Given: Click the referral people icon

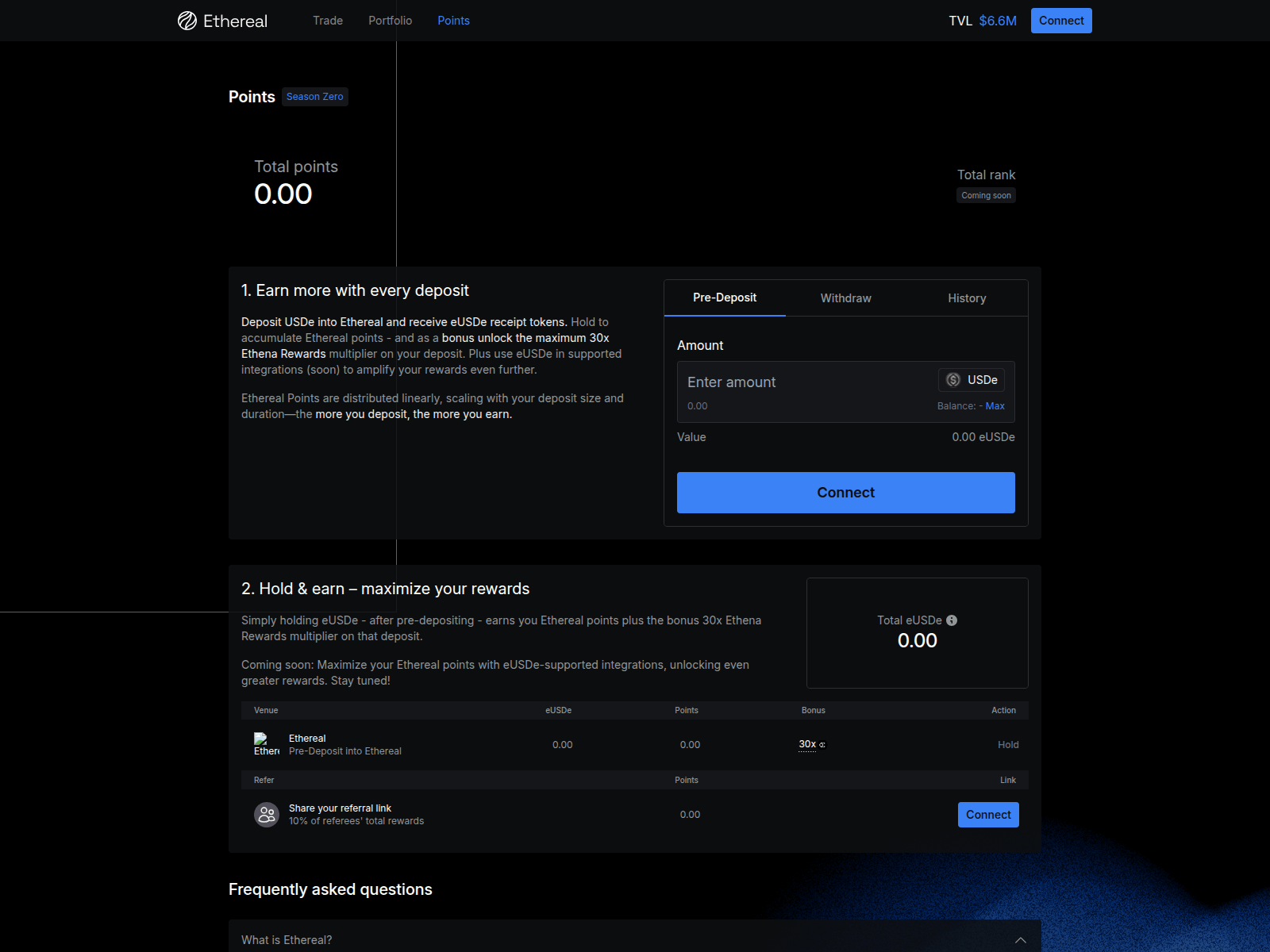Looking at the screenshot, I should pyautogui.click(x=267, y=815).
